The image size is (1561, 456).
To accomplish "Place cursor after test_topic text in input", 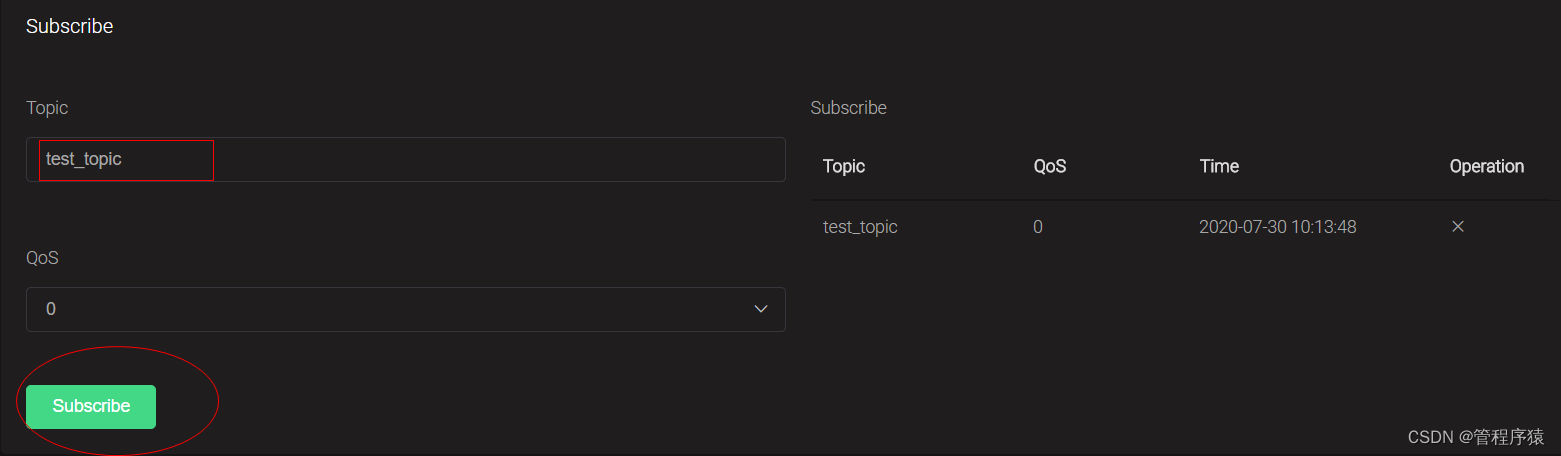I will tap(124, 159).
